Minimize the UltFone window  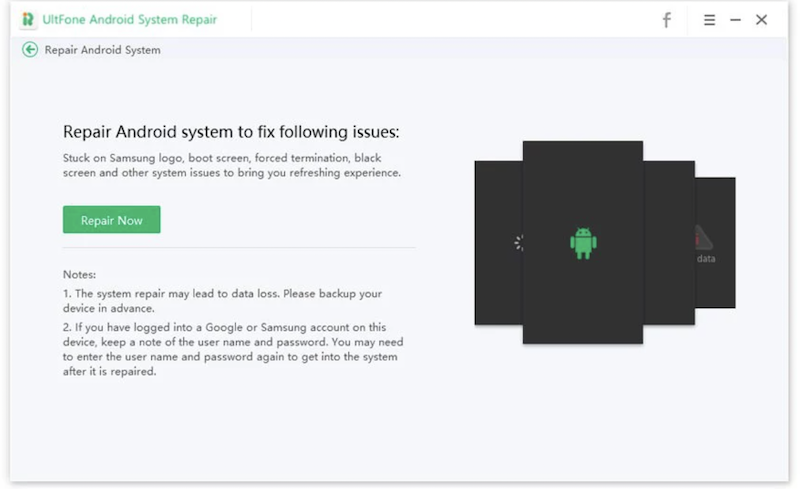(x=735, y=20)
